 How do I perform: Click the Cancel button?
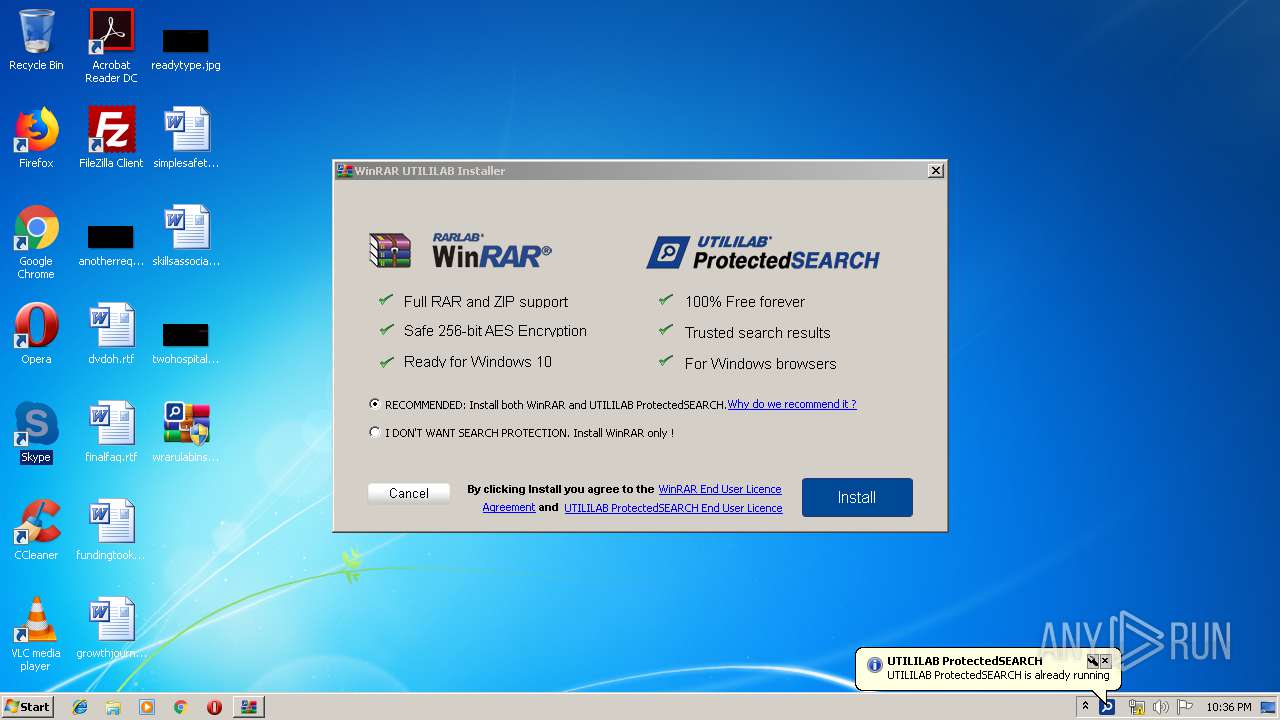(x=409, y=493)
